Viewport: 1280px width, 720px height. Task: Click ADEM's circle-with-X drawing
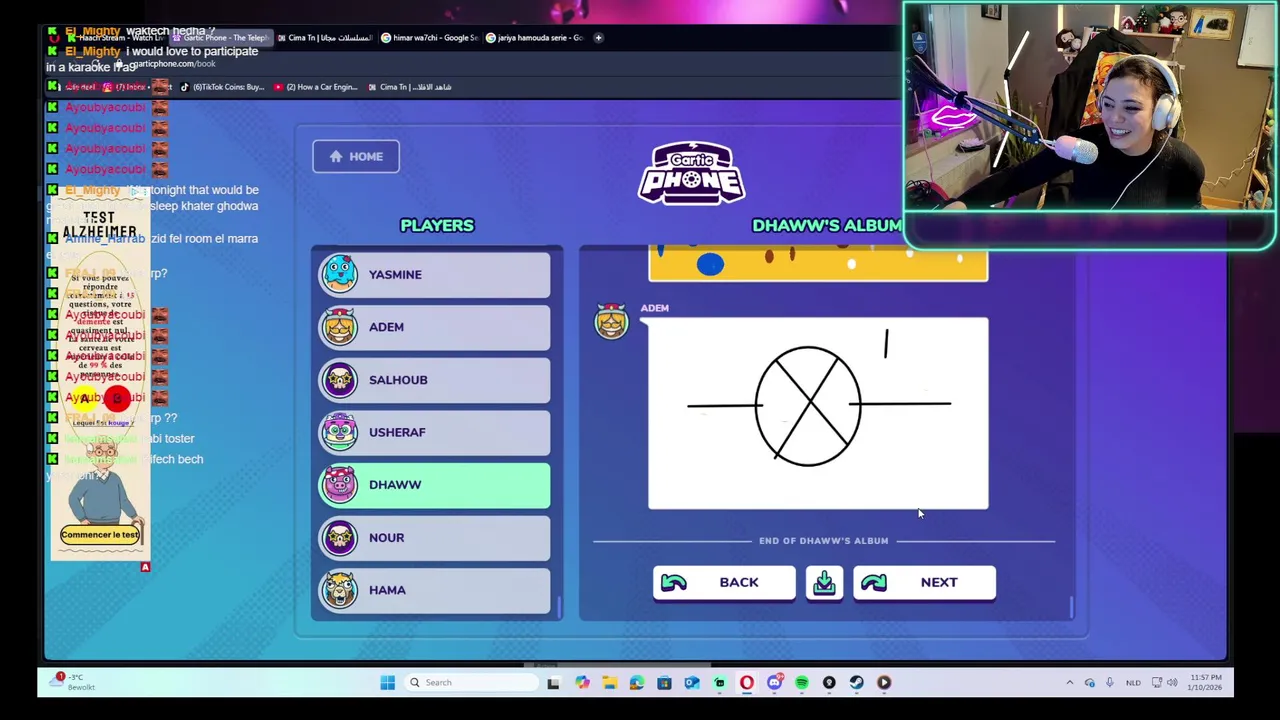(818, 413)
